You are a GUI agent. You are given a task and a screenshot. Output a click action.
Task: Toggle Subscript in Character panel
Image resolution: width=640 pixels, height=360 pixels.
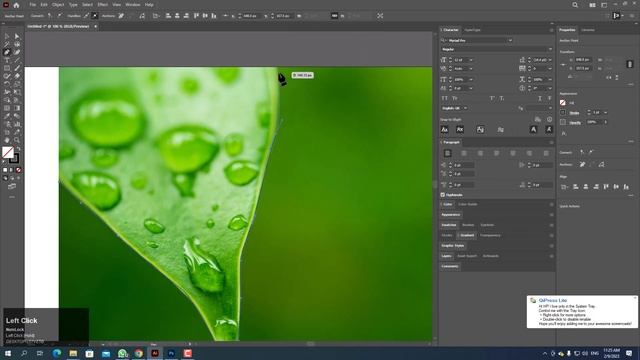(x=502, y=98)
